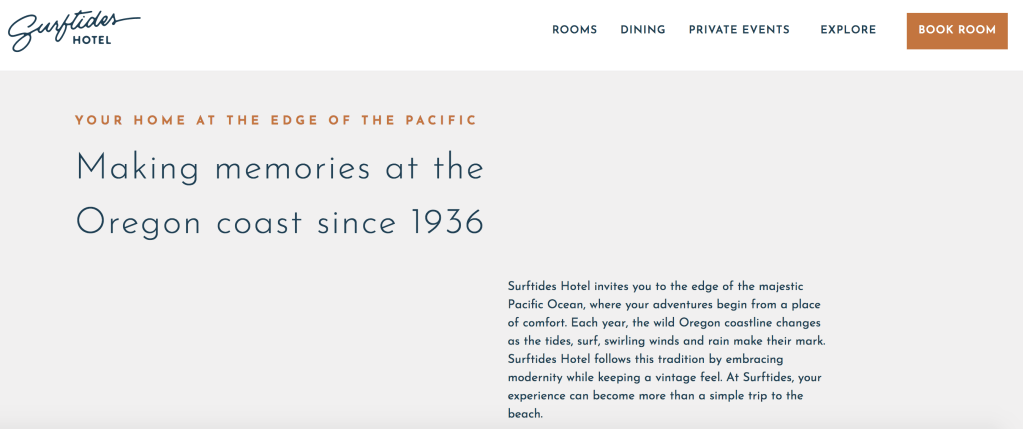Click the 'Making memories at the' heading line
1023x429 pixels.
point(280,167)
